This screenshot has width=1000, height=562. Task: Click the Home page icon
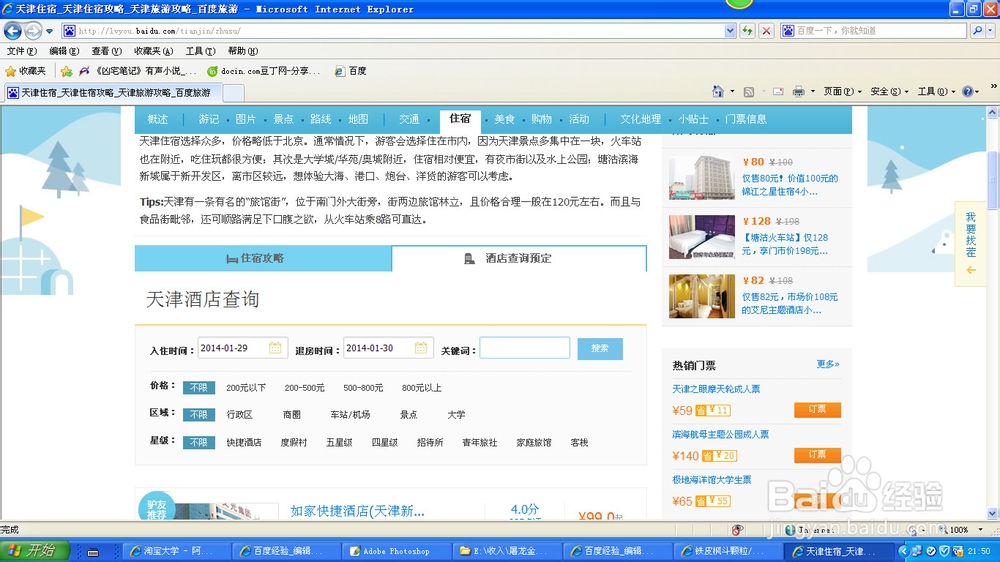pos(718,91)
